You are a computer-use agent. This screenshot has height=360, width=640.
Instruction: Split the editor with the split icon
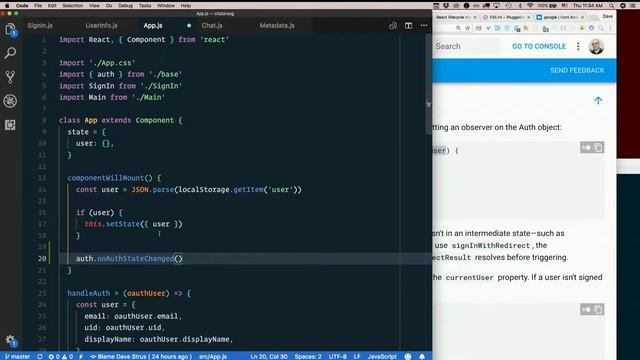click(409, 26)
